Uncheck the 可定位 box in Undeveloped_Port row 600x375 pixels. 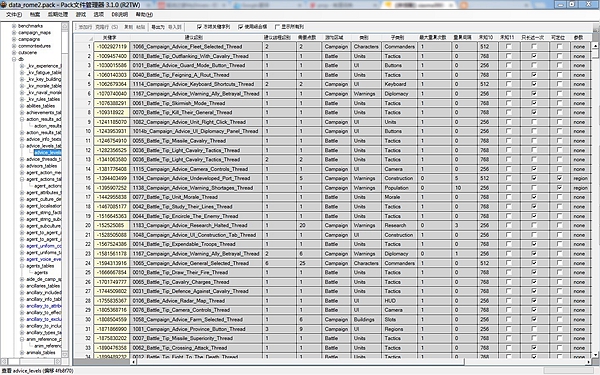559,178
